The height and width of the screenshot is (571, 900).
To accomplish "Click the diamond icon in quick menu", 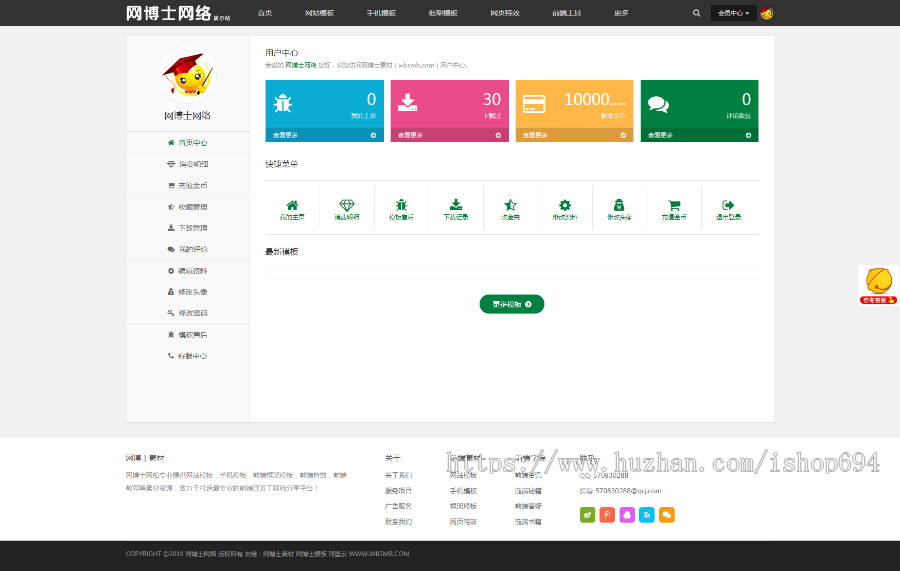I will click(x=347, y=205).
